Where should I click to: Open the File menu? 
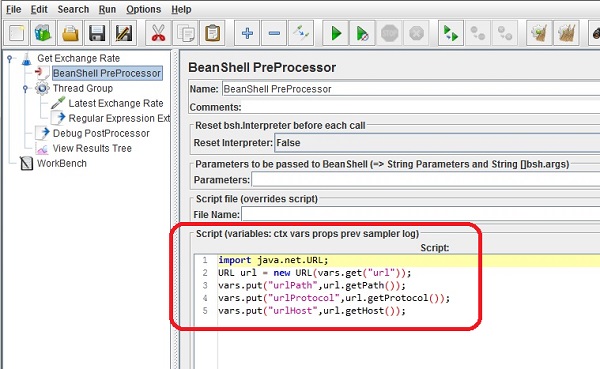coord(13,9)
